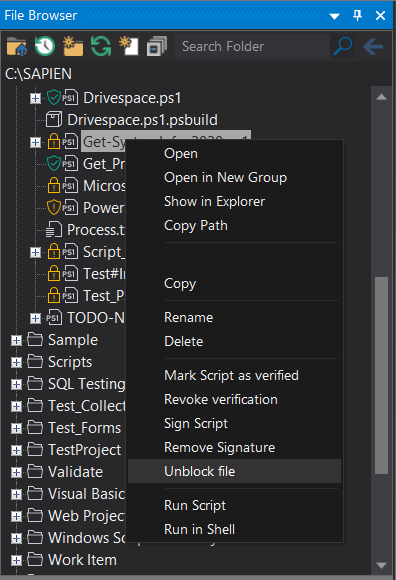
Task: Expand the Sample folder
Action: pyautogui.click(x=16, y=340)
